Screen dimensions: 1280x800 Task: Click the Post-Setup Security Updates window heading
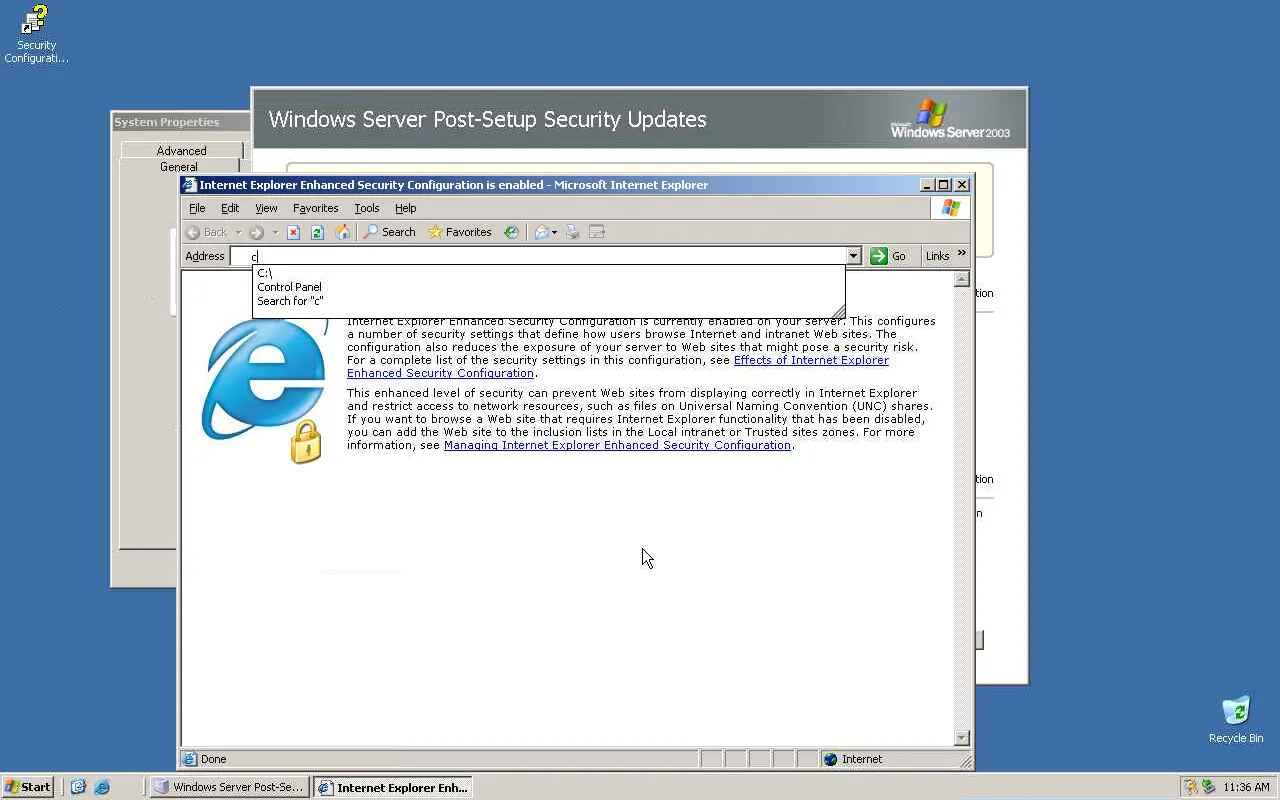pyautogui.click(x=487, y=119)
